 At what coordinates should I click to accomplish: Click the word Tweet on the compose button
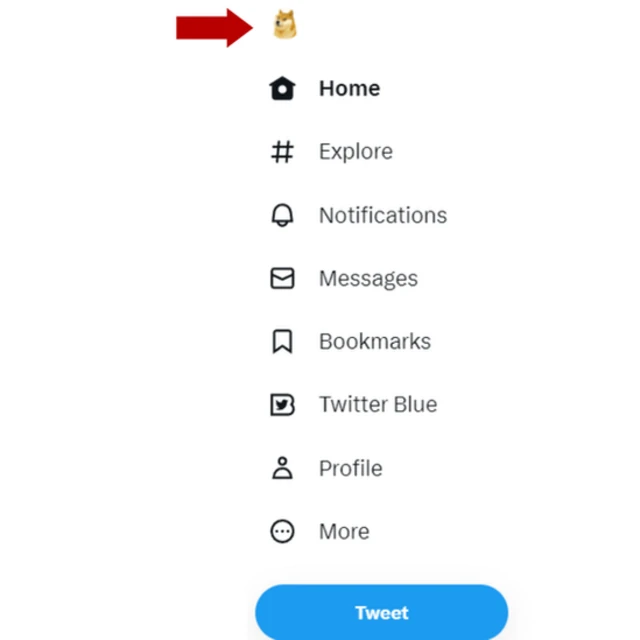[x=381, y=613]
